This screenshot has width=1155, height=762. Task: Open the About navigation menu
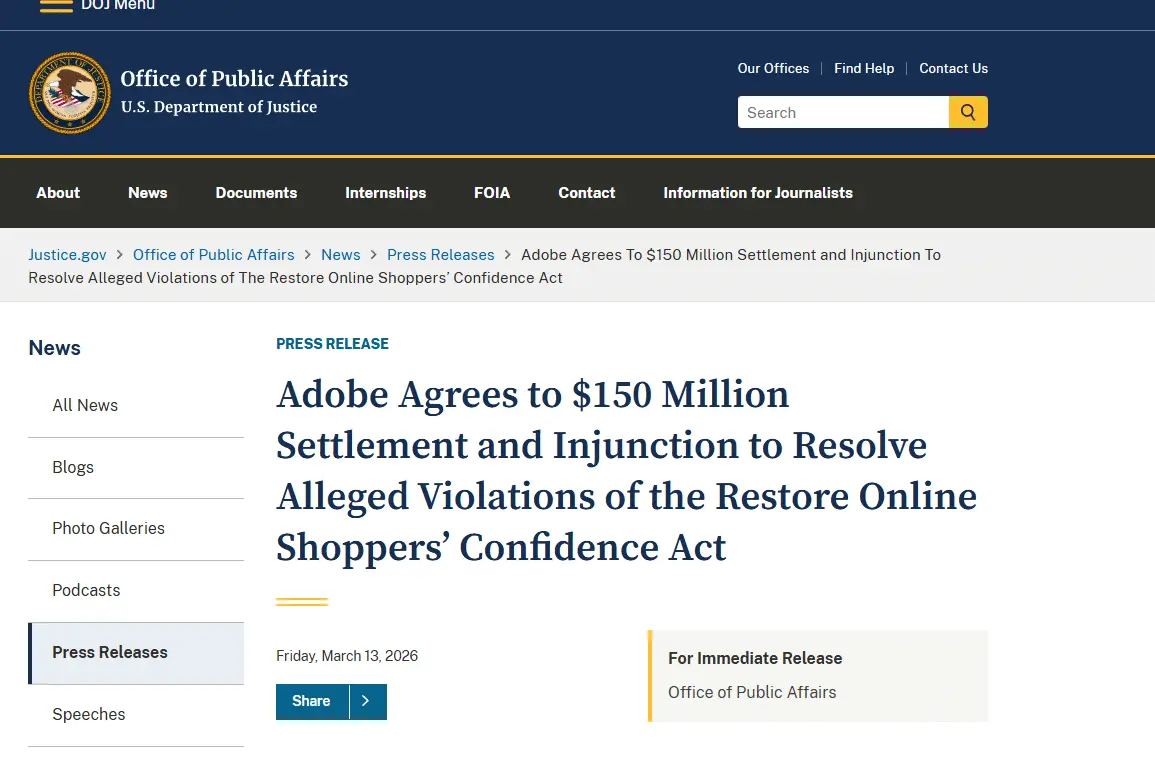point(57,192)
